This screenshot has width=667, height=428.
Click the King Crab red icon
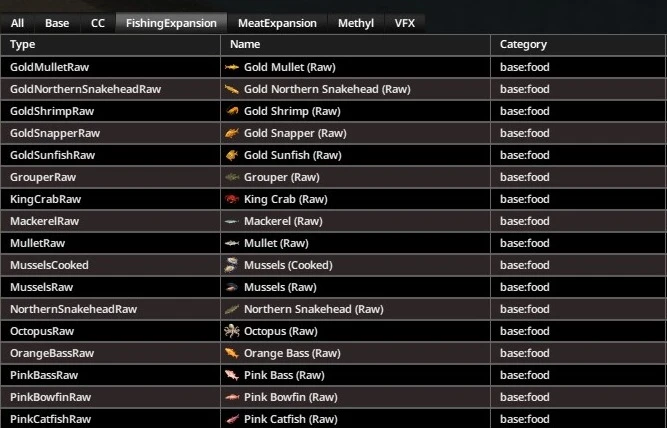coord(231,199)
